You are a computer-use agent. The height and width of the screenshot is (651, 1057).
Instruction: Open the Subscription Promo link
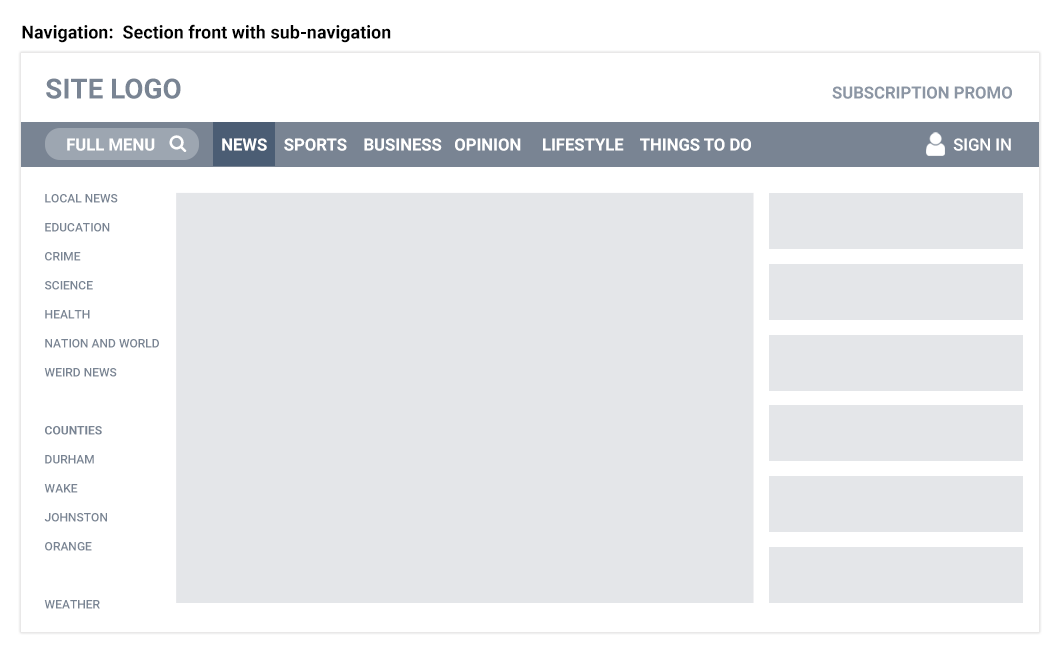(x=921, y=93)
